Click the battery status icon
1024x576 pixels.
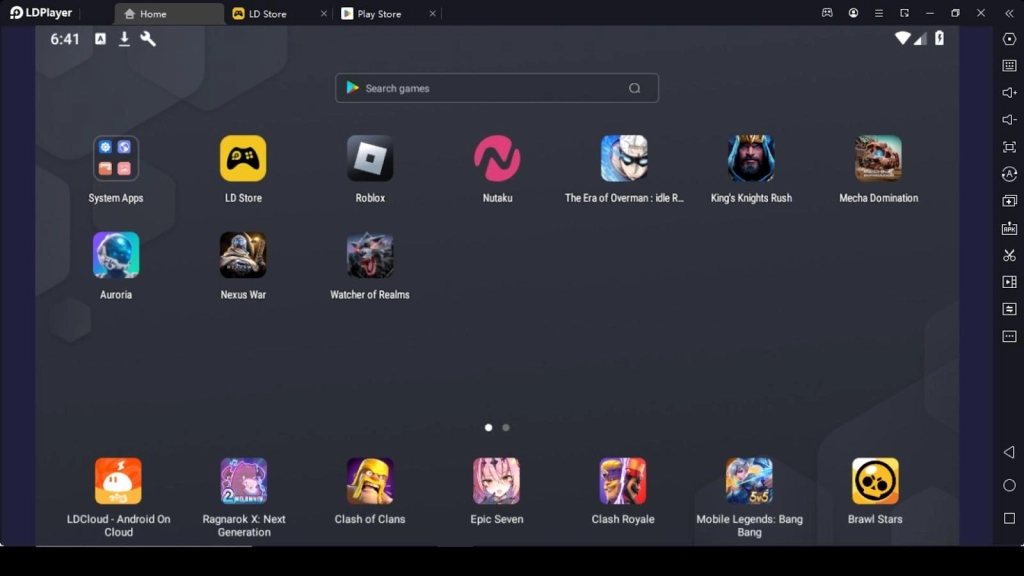coord(939,39)
